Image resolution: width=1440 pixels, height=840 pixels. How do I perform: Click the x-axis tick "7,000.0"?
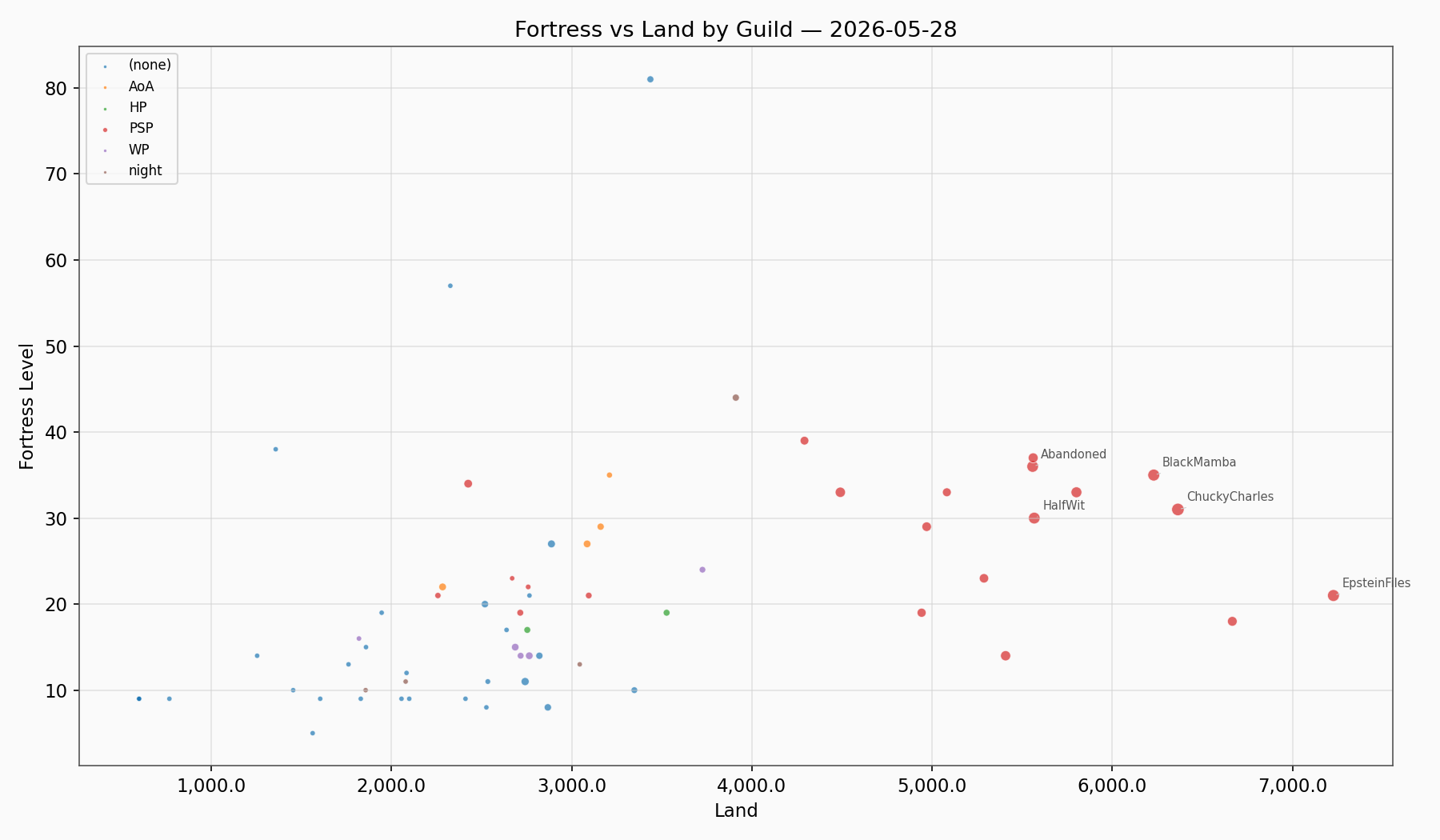(x=1293, y=785)
